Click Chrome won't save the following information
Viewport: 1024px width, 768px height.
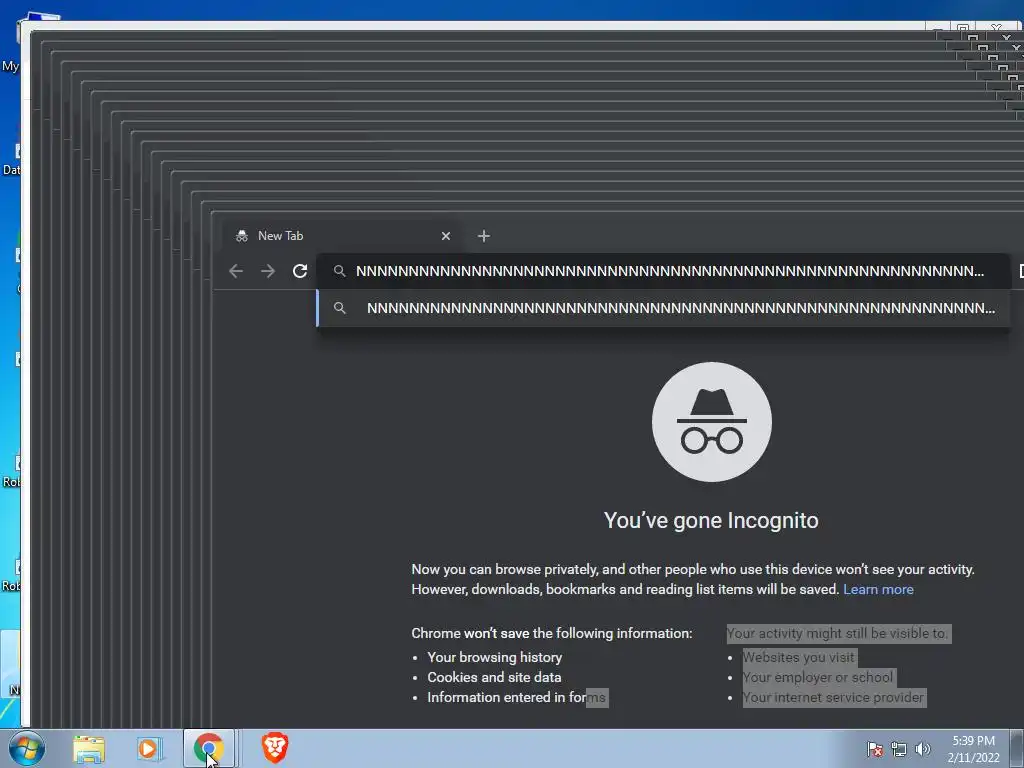click(552, 633)
